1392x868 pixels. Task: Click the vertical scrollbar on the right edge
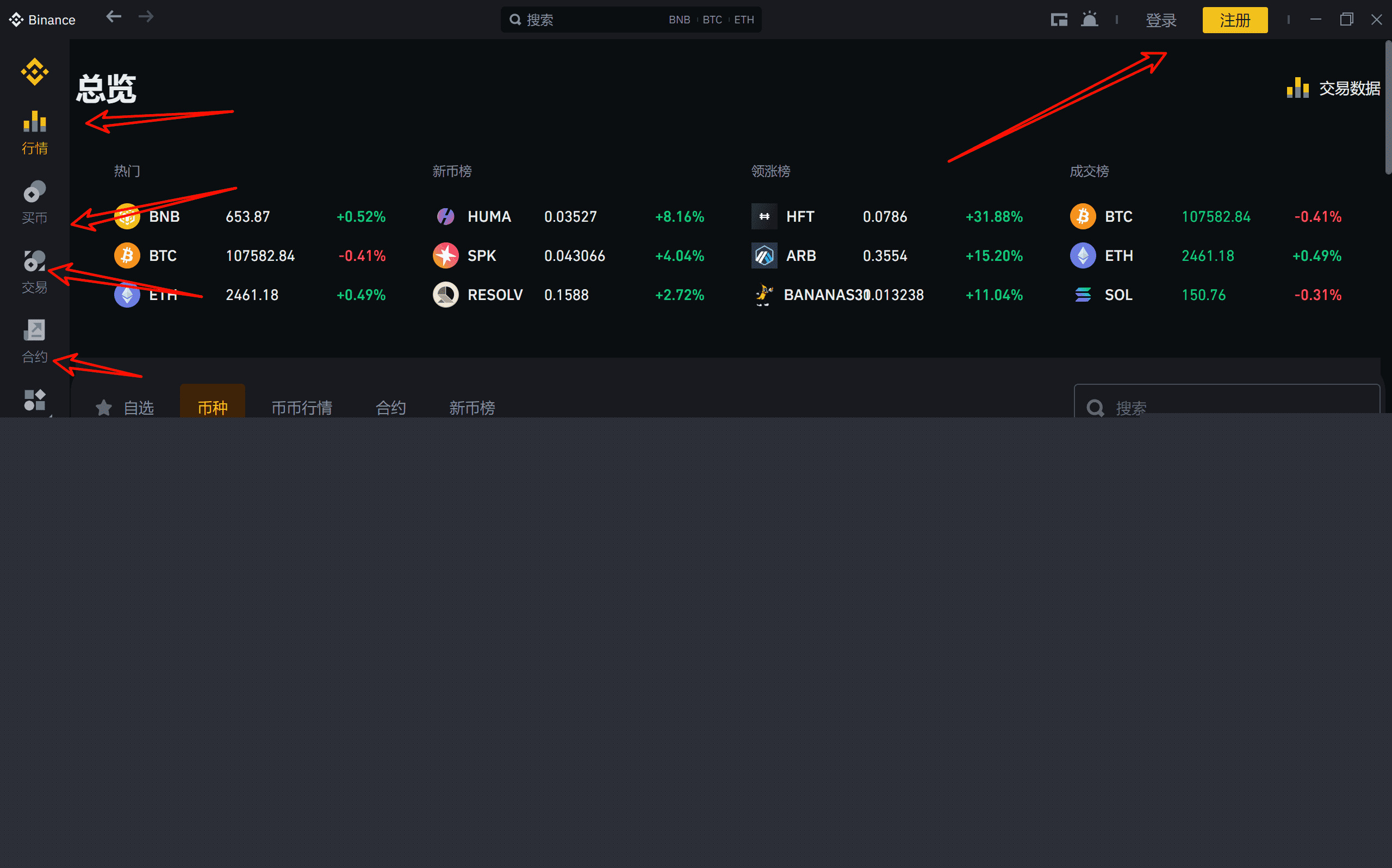[1388, 108]
